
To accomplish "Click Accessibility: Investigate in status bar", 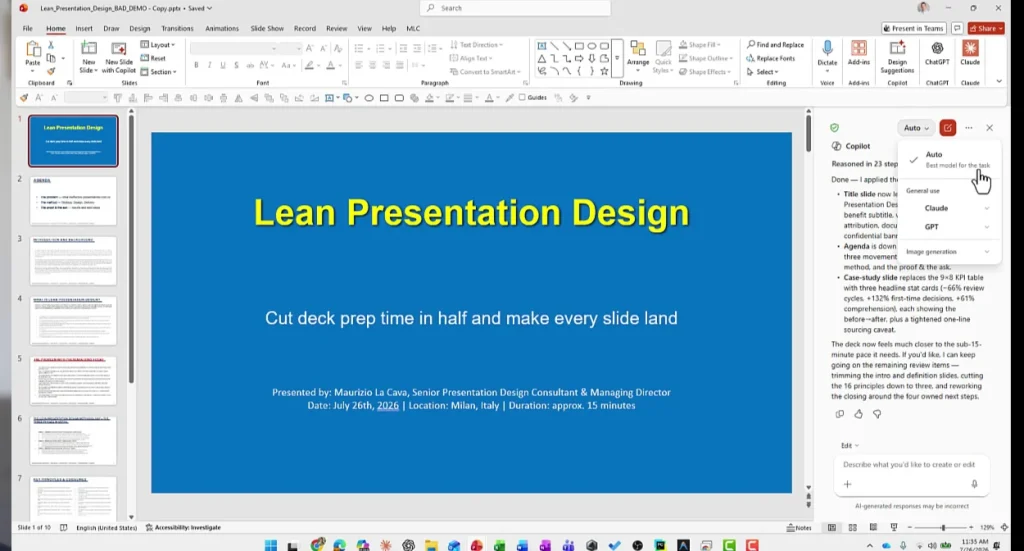I will [x=183, y=527].
